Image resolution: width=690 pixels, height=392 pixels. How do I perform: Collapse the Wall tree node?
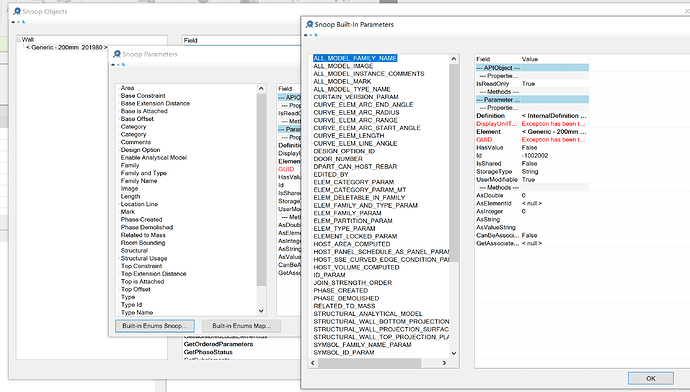19,40
